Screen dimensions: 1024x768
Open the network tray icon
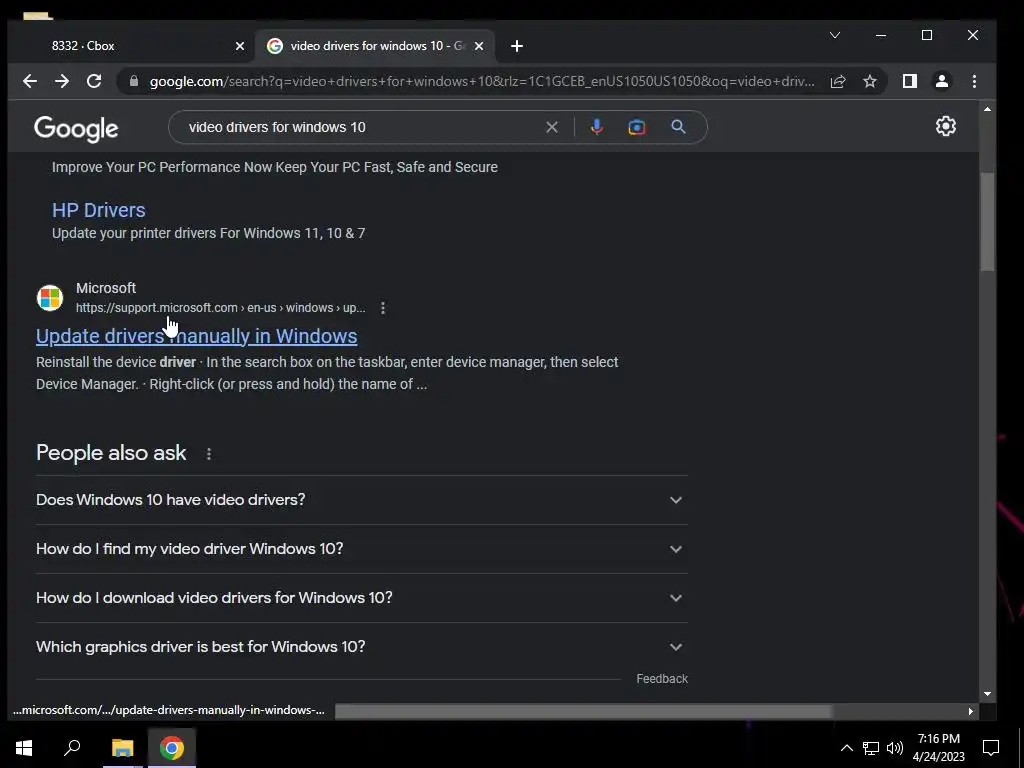pyautogui.click(x=871, y=748)
